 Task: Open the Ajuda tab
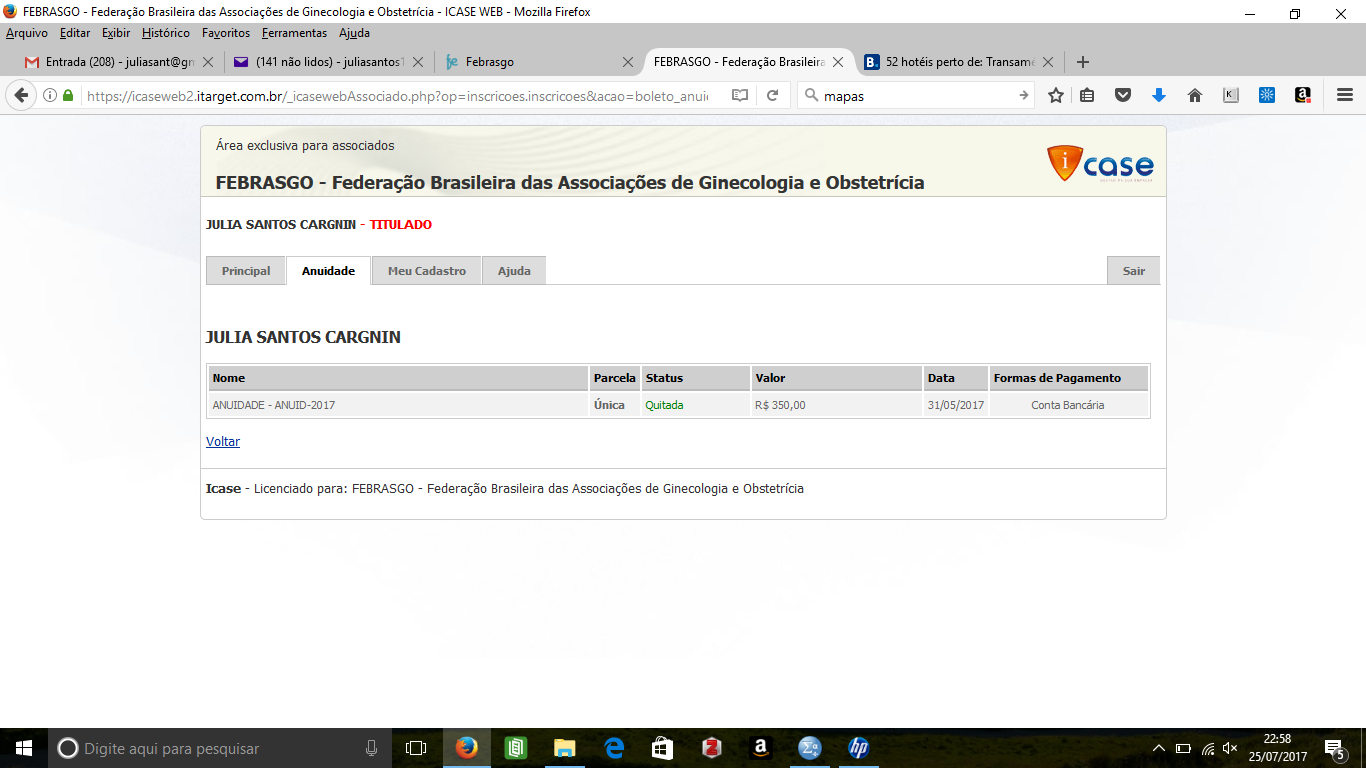(514, 271)
